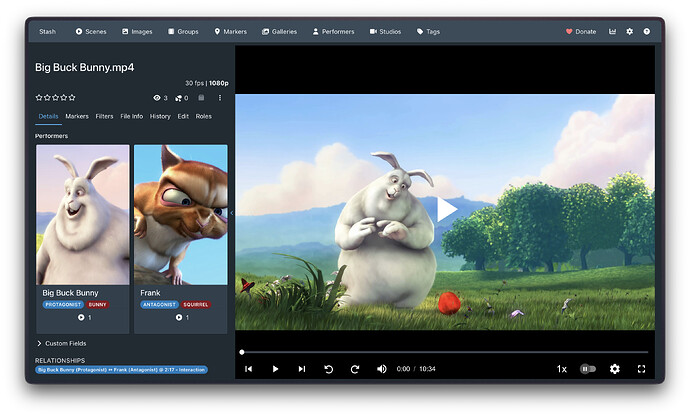Screen dimensions: 690x416
Task: Click the Frank performer name
Action: 150,293
